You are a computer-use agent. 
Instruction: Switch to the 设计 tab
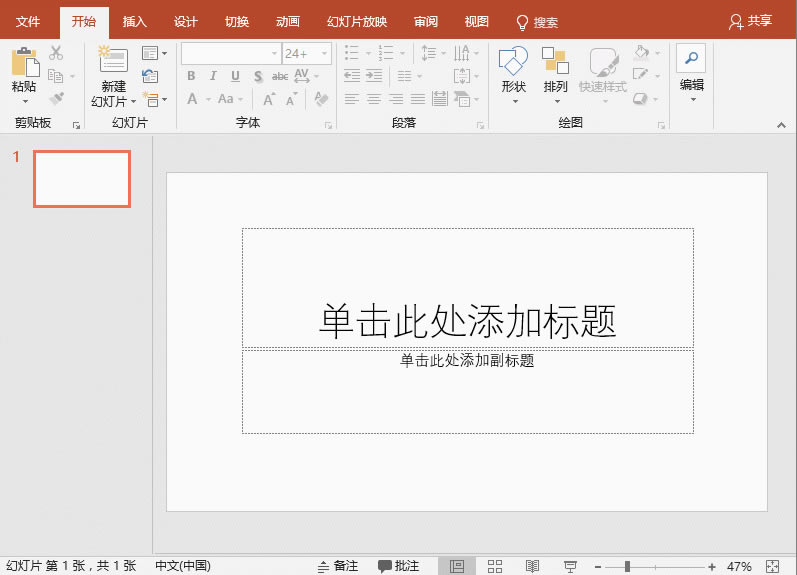click(186, 22)
